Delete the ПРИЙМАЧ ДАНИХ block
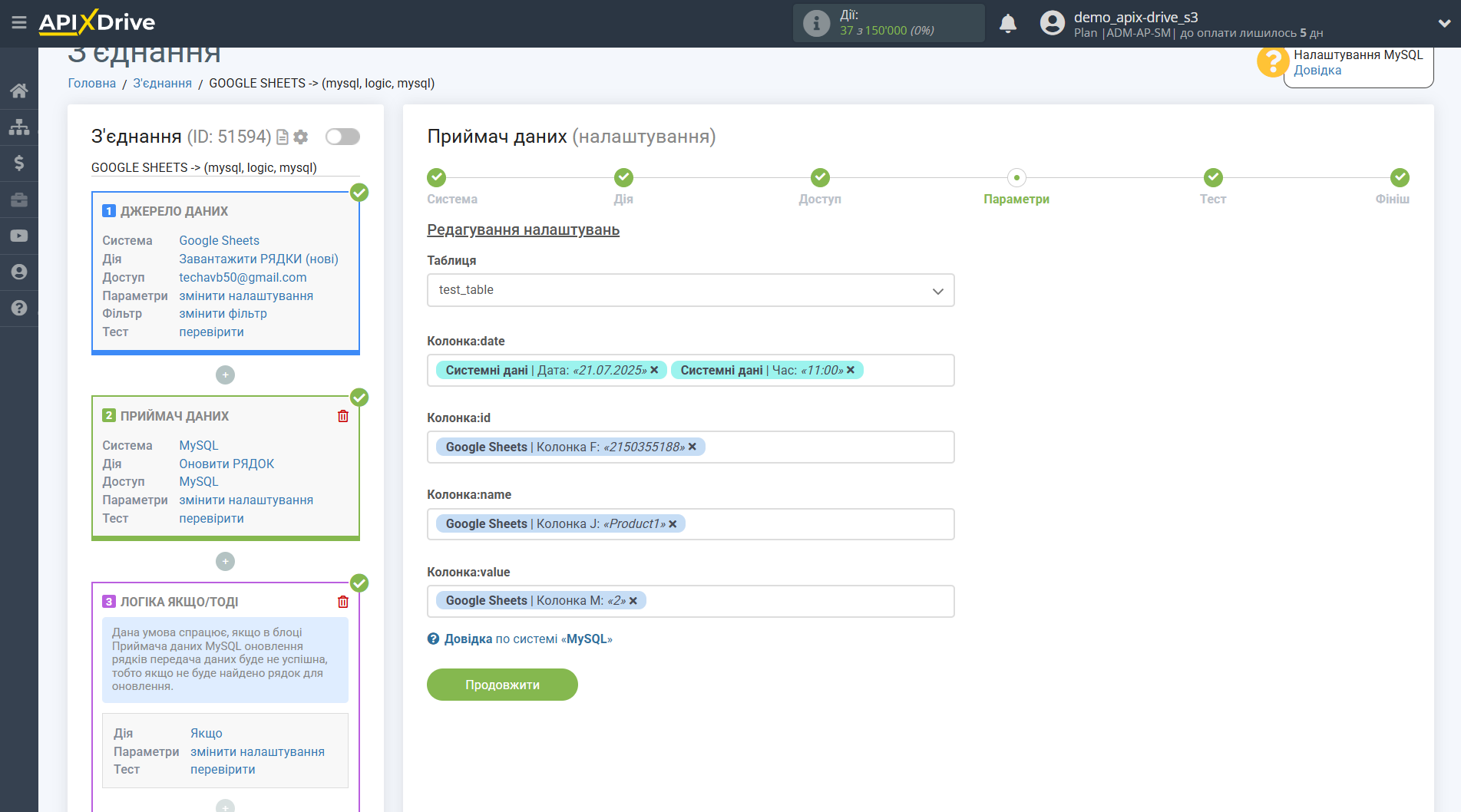The width and height of the screenshot is (1461, 812). click(343, 416)
